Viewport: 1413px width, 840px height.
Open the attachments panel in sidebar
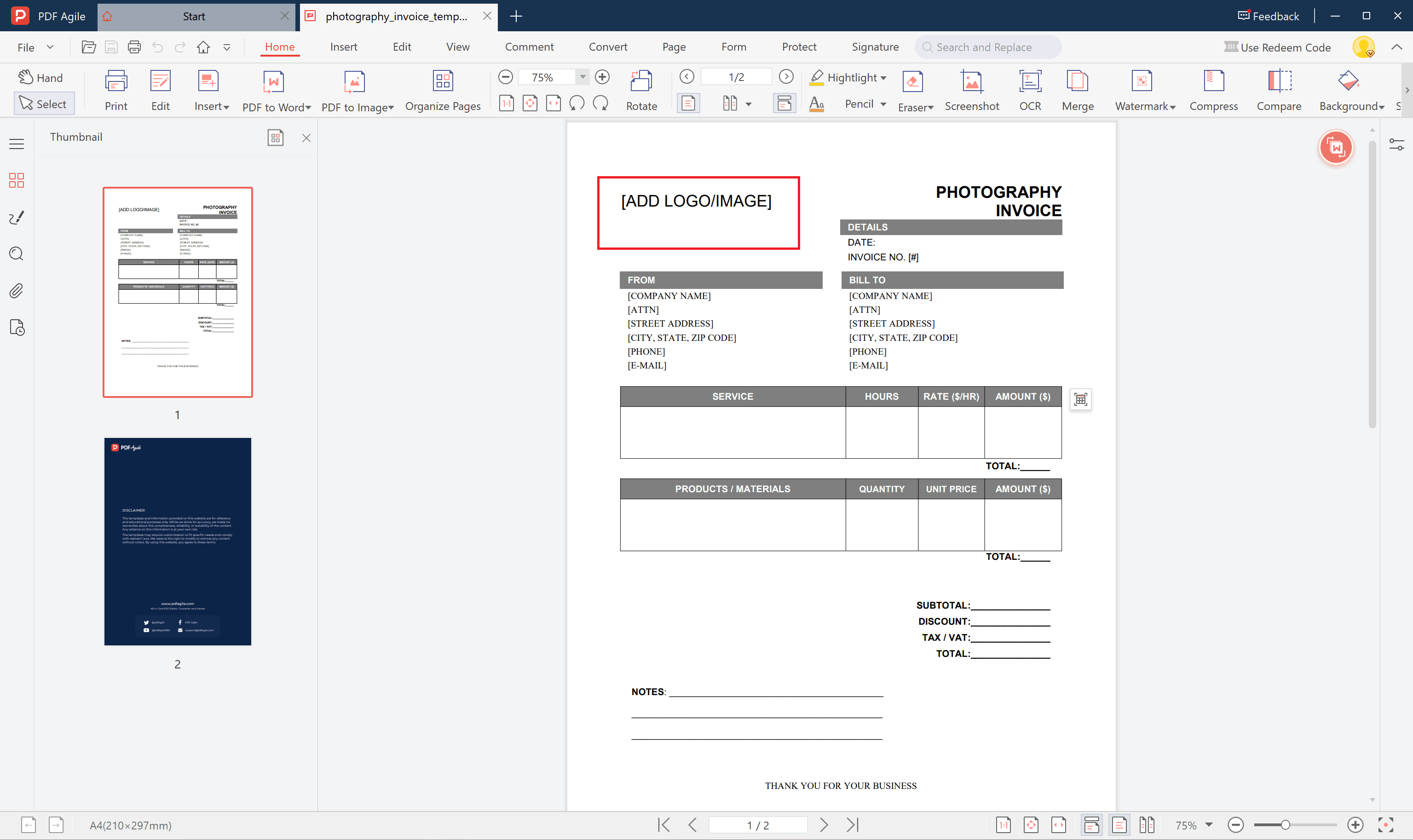(17, 290)
